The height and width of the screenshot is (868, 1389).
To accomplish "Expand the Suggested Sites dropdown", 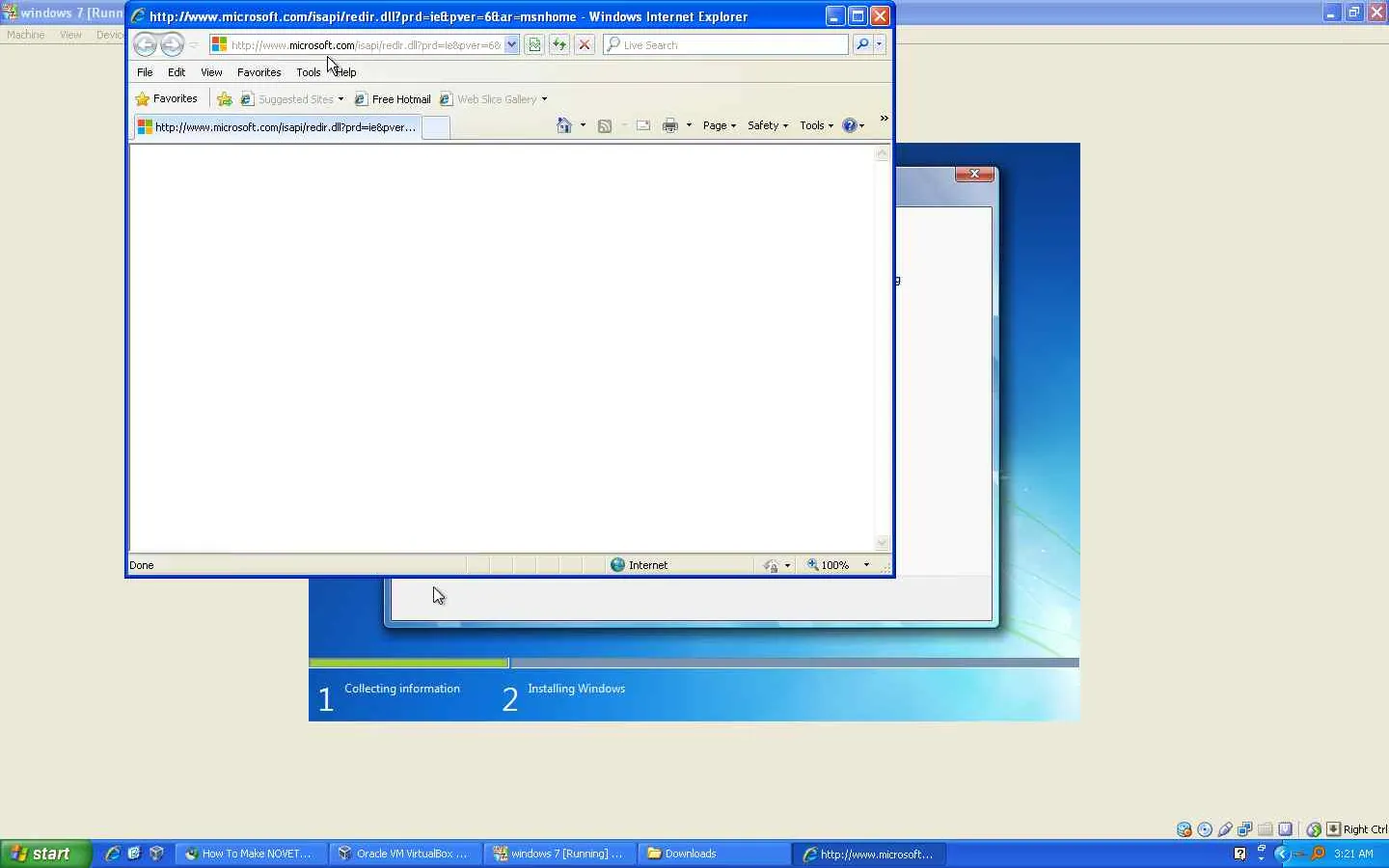I will point(340,99).
